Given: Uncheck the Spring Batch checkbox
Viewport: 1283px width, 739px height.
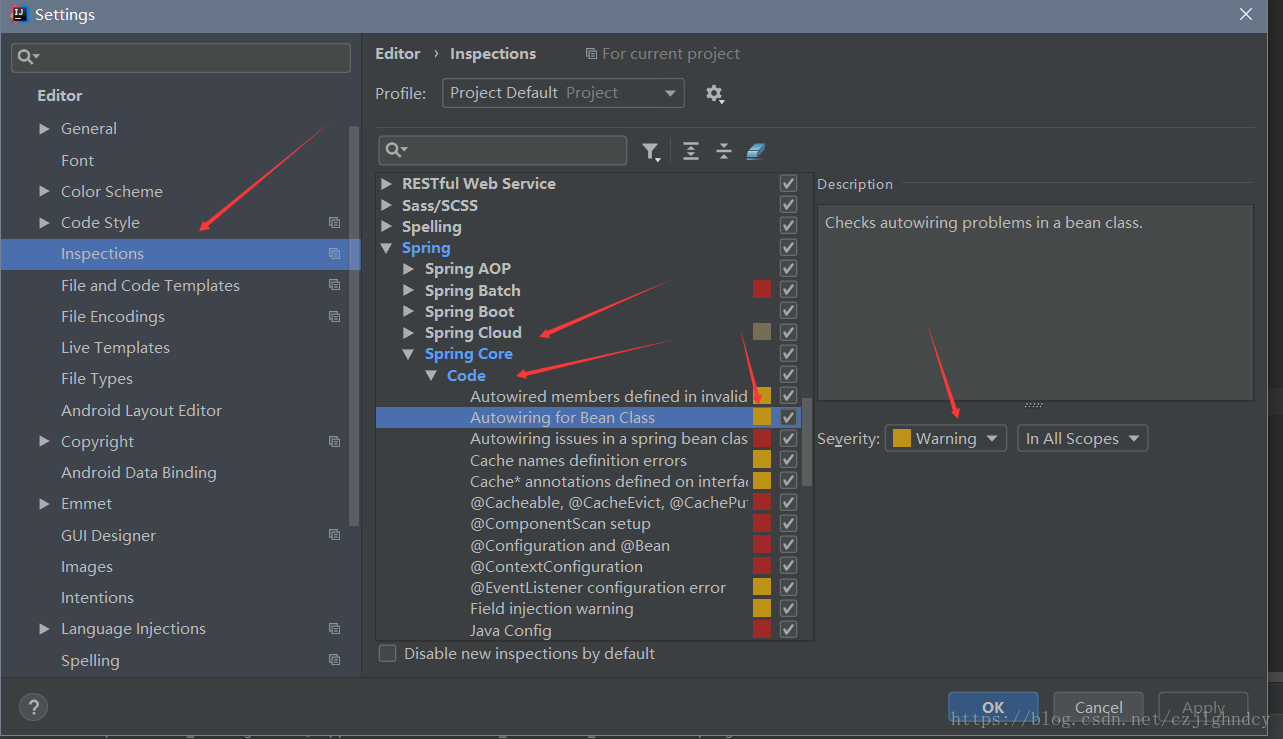Looking at the screenshot, I should coord(788,290).
